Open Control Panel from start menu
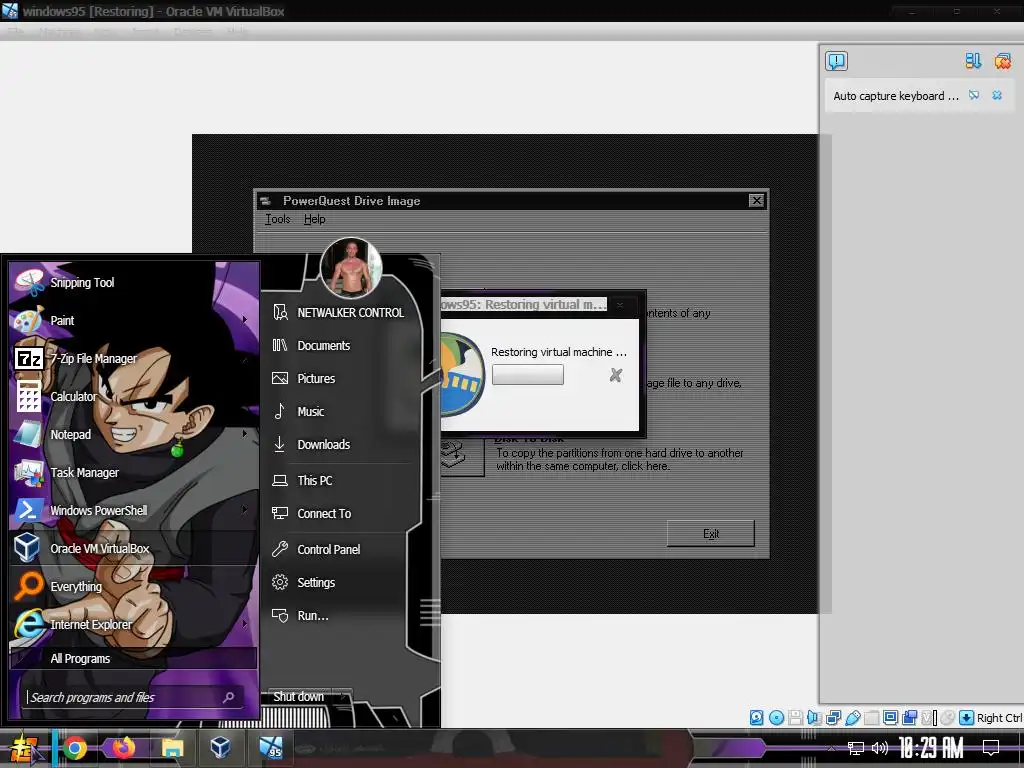The height and width of the screenshot is (768, 1024). click(338, 550)
